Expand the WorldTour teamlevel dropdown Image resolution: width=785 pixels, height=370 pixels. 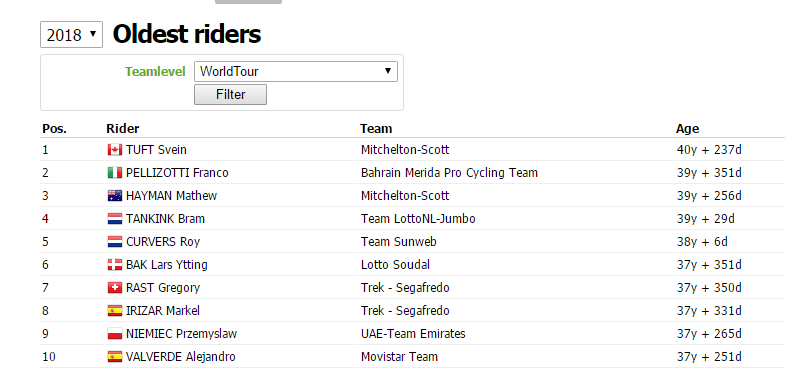click(296, 72)
